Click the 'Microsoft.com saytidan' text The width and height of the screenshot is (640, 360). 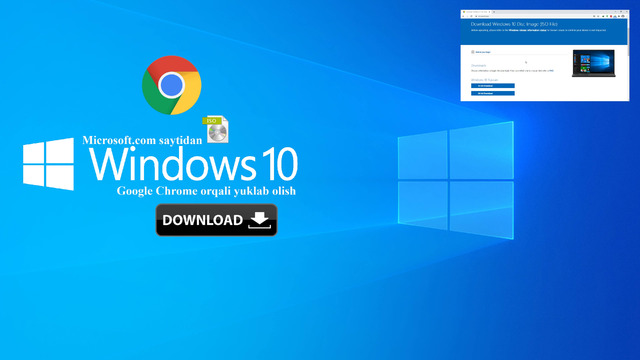pos(142,140)
